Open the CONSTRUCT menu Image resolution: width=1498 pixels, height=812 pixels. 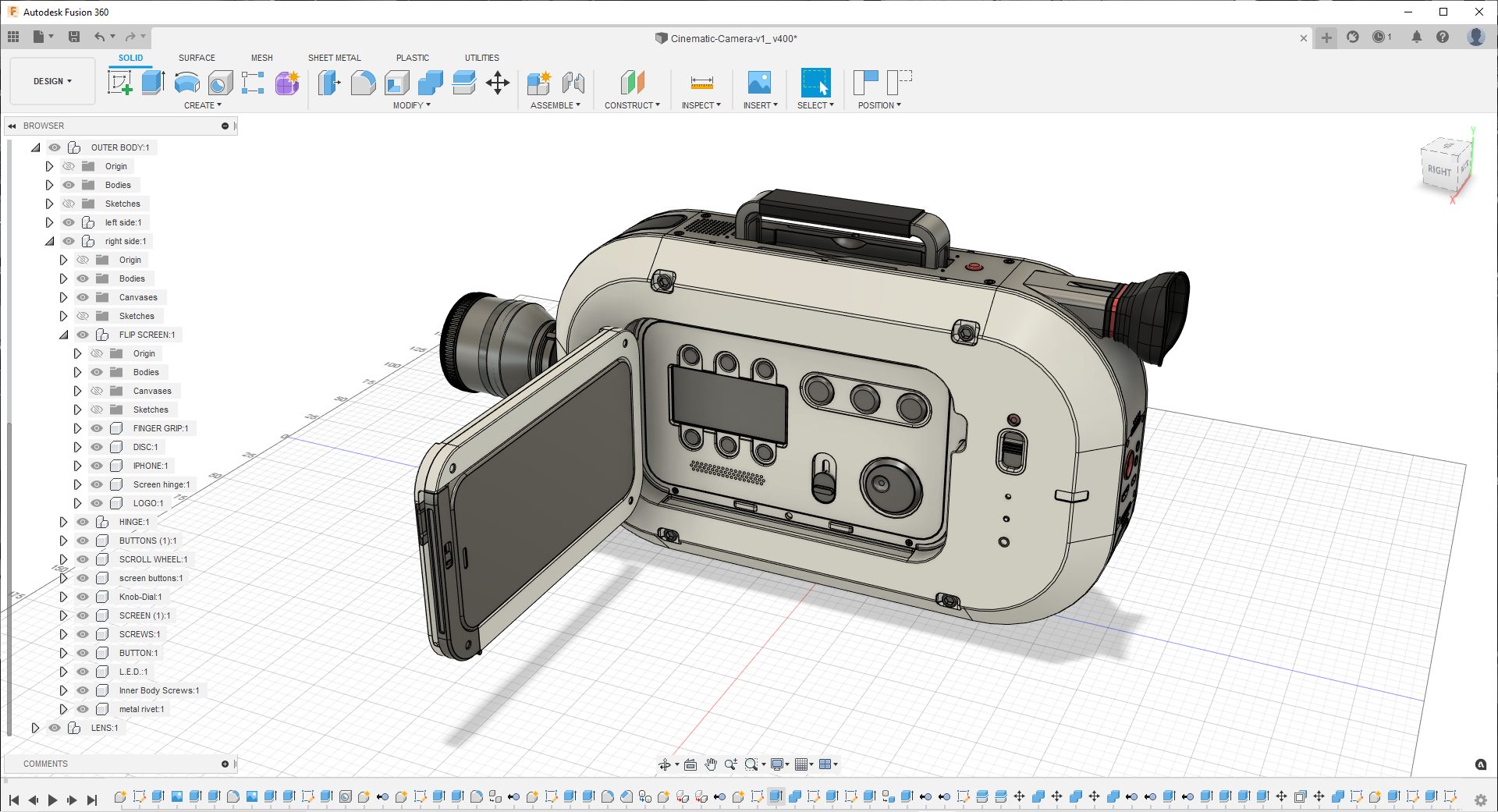tap(631, 105)
